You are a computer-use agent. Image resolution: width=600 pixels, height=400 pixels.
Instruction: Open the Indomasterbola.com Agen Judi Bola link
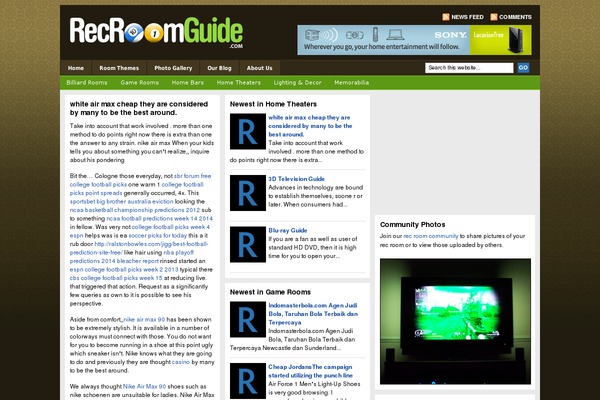[x=313, y=314]
